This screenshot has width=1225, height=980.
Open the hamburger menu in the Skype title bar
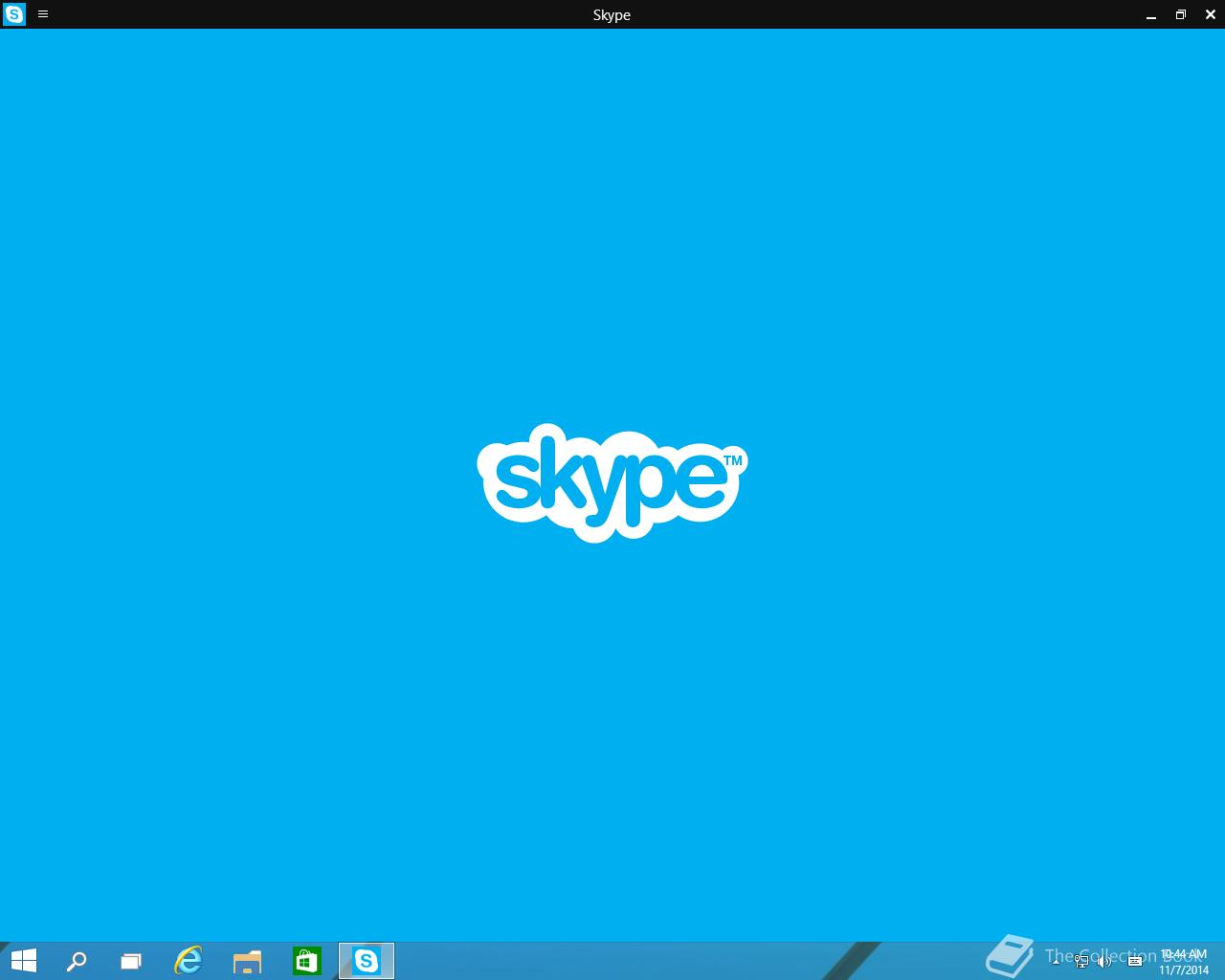[x=43, y=14]
